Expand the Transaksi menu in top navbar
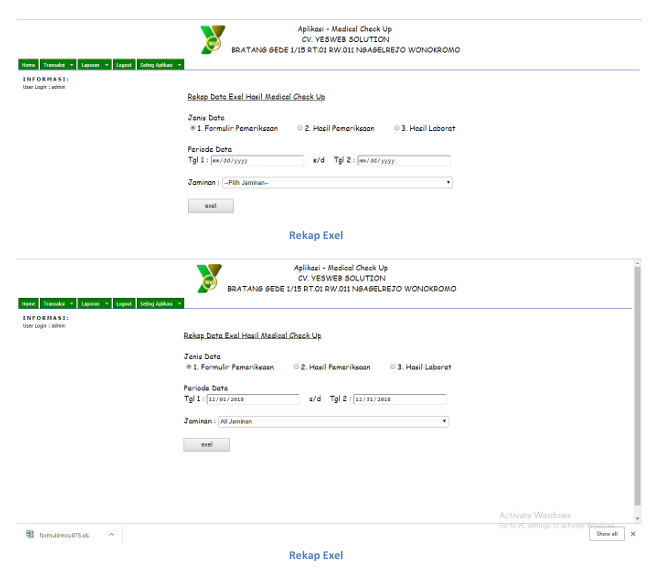Viewport: 658px width, 578px height. 58,65
